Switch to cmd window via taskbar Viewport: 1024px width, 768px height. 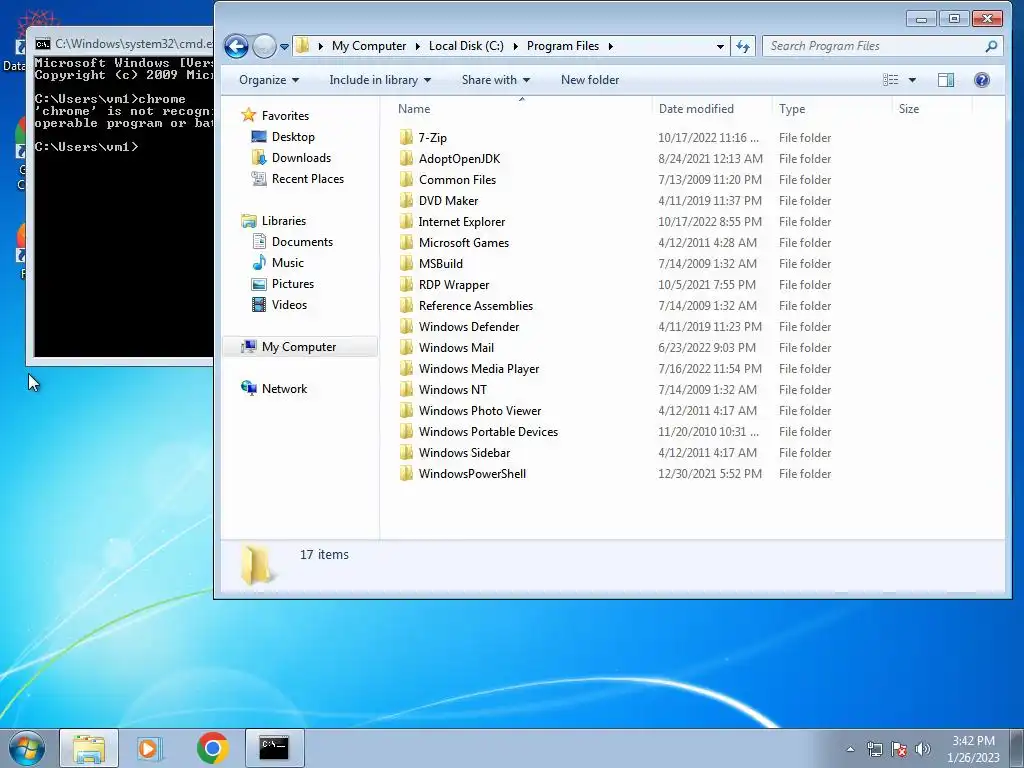tap(274, 748)
